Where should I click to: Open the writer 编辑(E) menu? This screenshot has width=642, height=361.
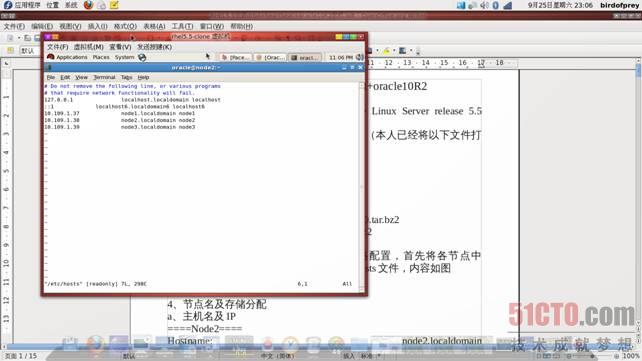click(42, 26)
